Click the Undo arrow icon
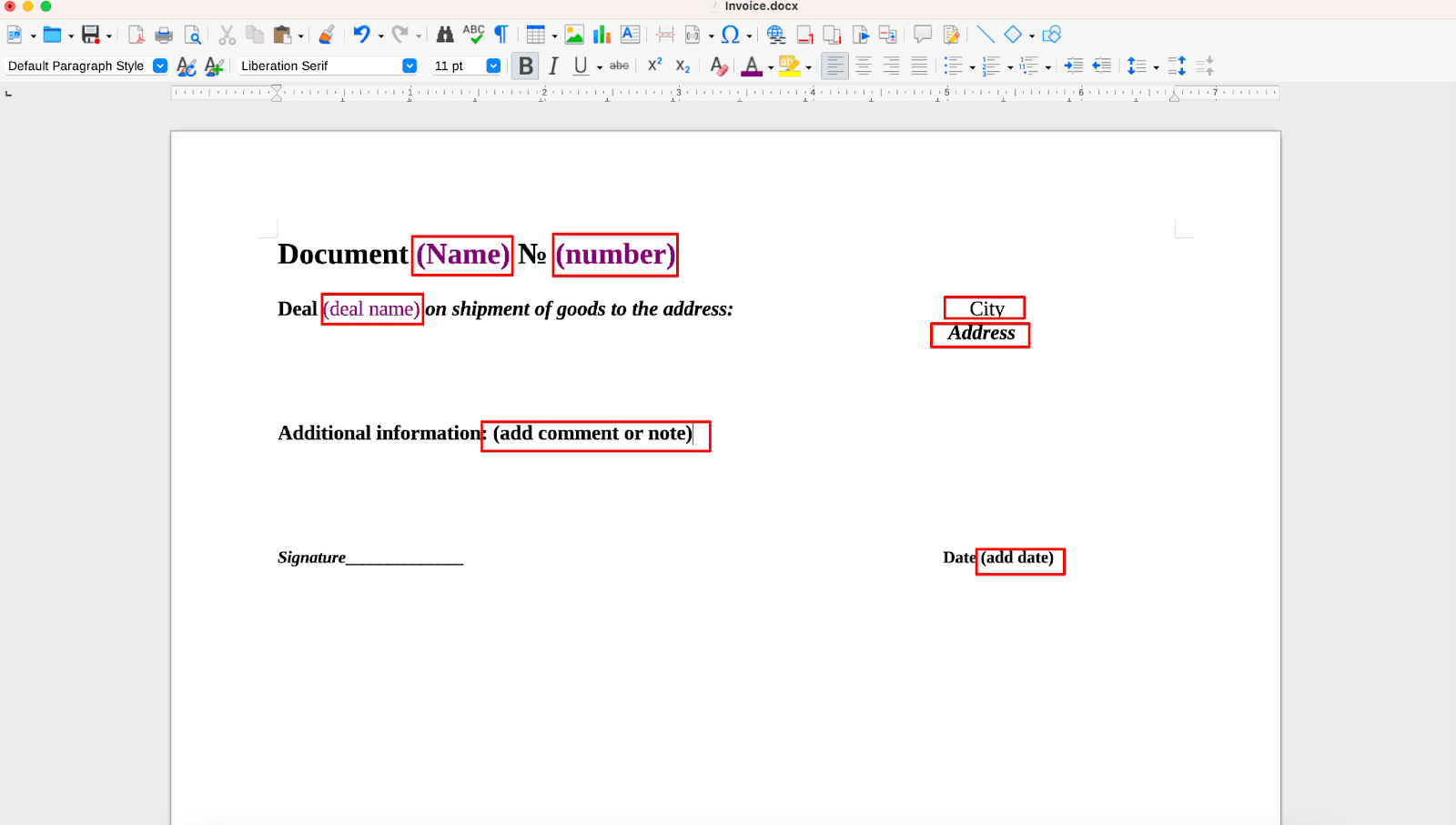This screenshot has width=1456, height=825. [x=361, y=35]
